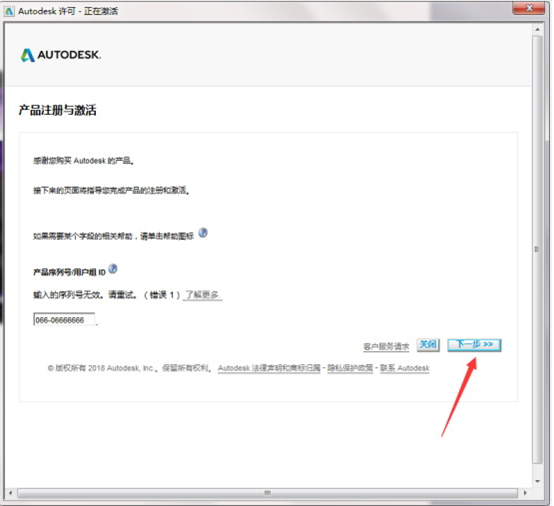This screenshot has width=554, height=506.
Task: Click the horizontal scrollbar thumb
Action: [x=267, y=493]
